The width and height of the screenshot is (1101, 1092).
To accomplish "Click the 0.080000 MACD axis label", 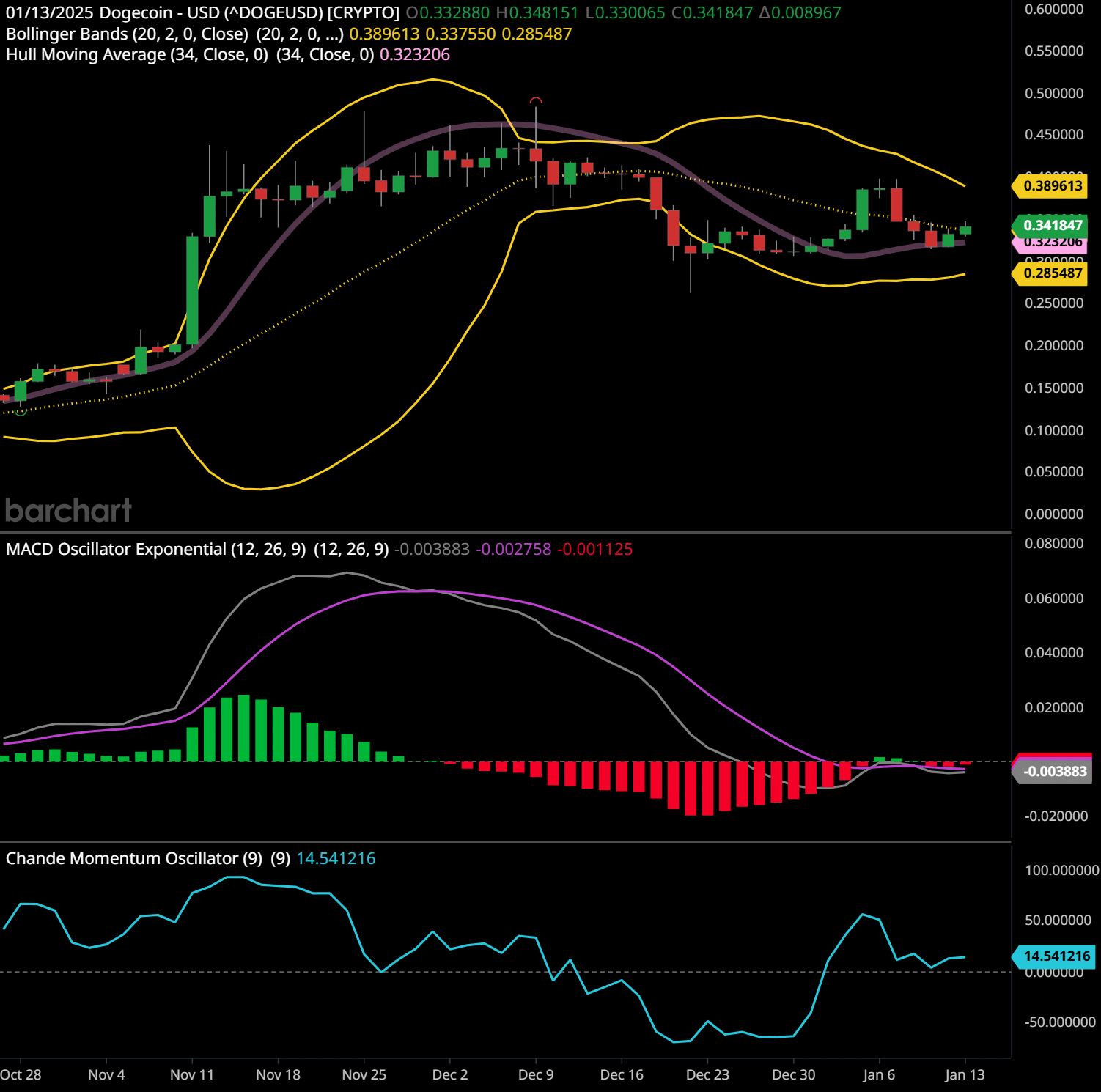I will [1054, 543].
